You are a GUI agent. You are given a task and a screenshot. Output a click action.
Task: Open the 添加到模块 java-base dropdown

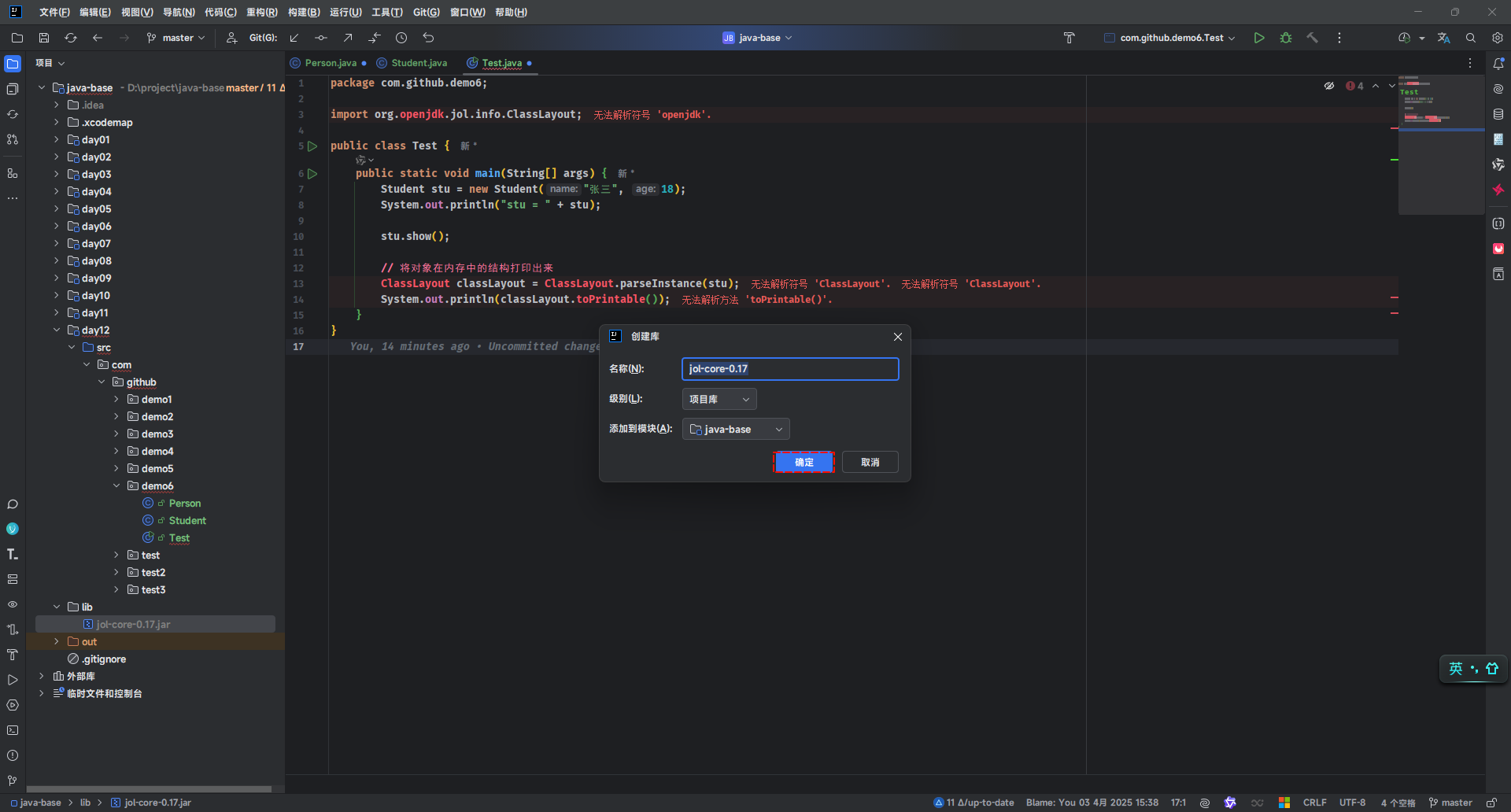click(x=735, y=429)
